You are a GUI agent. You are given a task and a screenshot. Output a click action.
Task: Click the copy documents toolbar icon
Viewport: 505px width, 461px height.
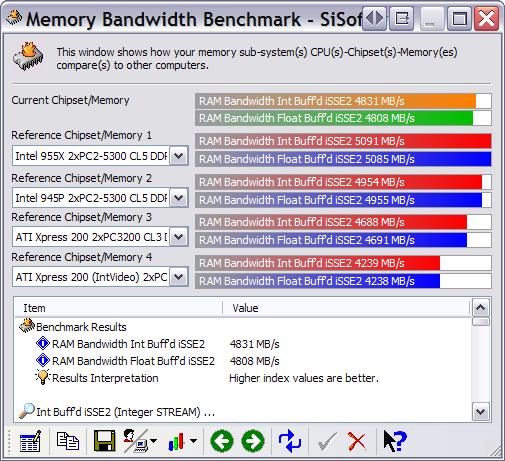(x=68, y=441)
